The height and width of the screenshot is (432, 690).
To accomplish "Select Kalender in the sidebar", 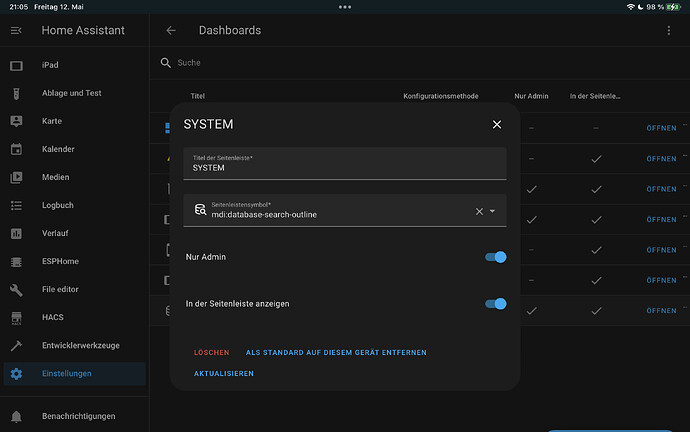I will coord(75,149).
